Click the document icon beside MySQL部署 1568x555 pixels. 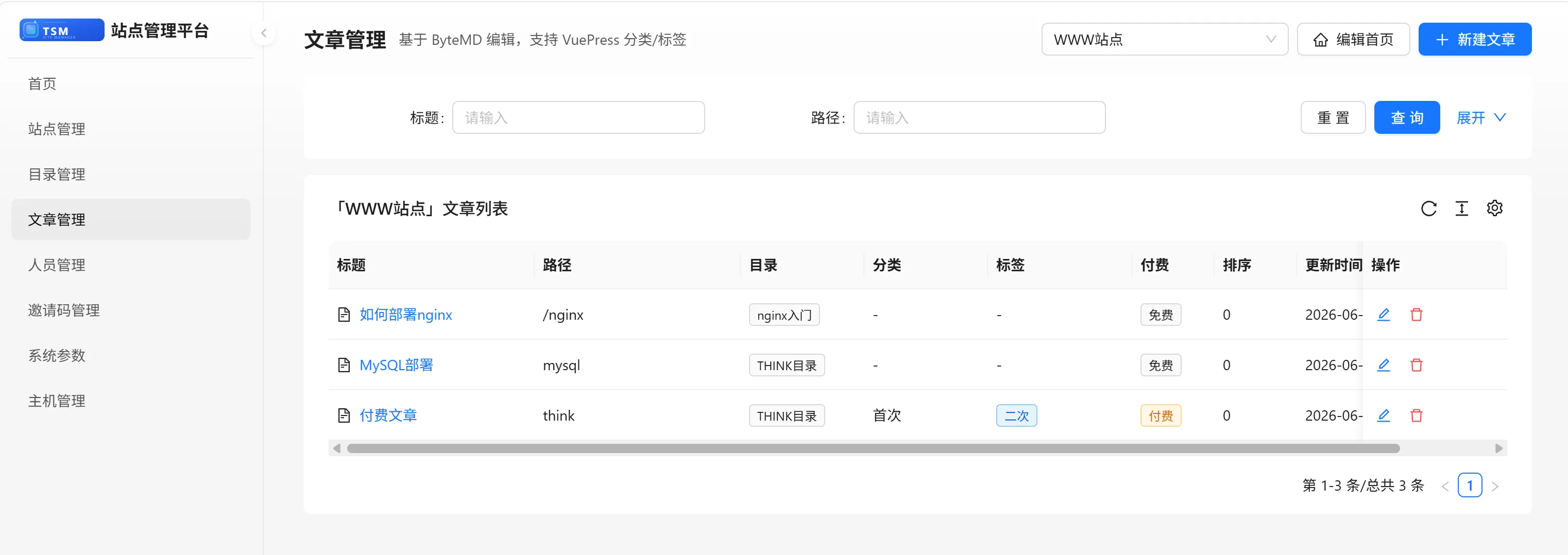click(x=344, y=365)
